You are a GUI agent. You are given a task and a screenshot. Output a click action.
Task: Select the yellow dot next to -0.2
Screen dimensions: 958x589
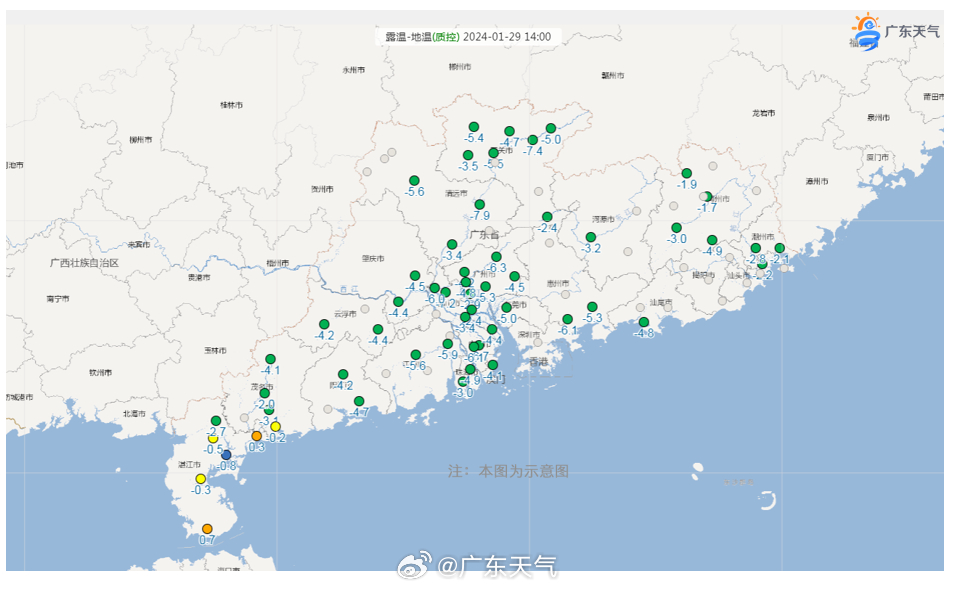pyautogui.click(x=276, y=426)
